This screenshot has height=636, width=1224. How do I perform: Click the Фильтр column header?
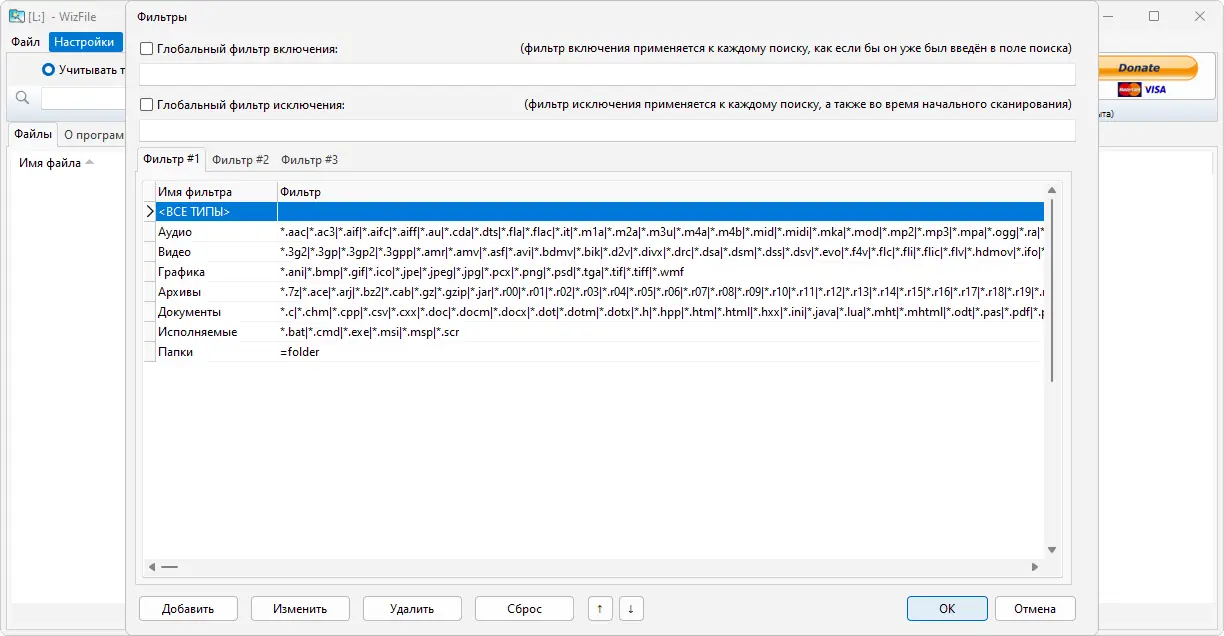click(x=660, y=192)
